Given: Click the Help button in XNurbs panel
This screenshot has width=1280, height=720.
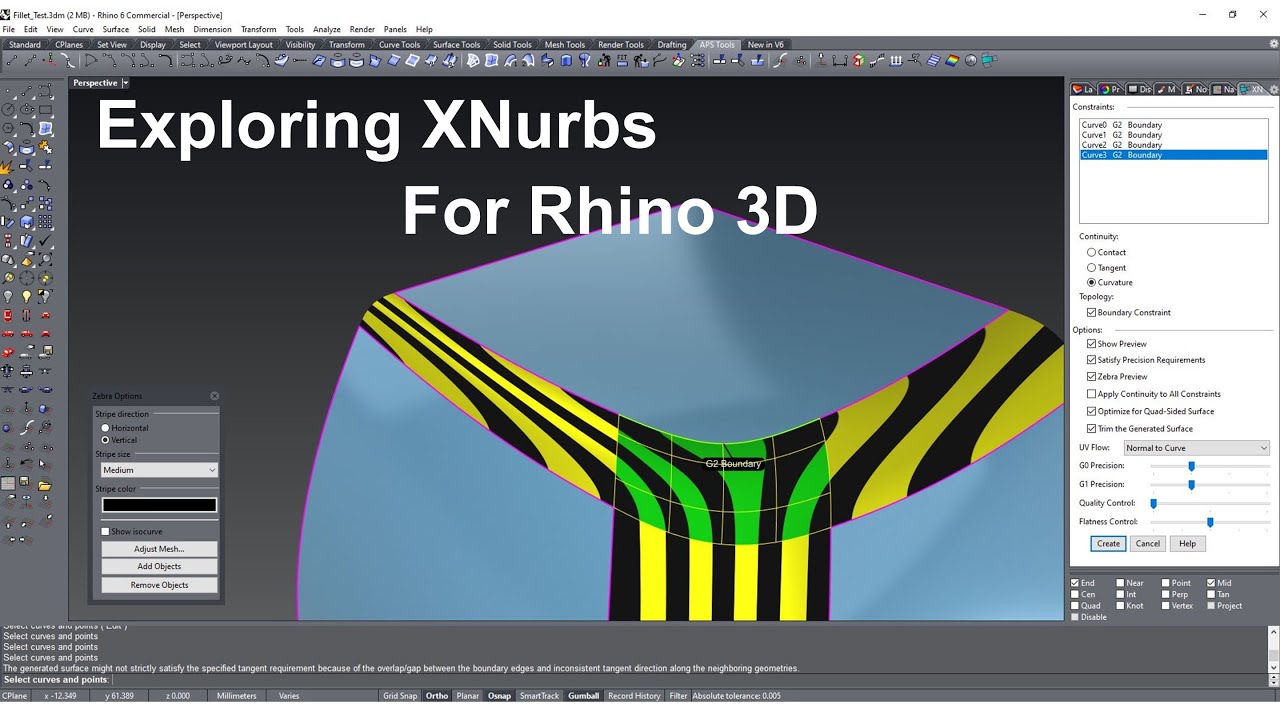Looking at the screenshot, I should point(1187,544).
